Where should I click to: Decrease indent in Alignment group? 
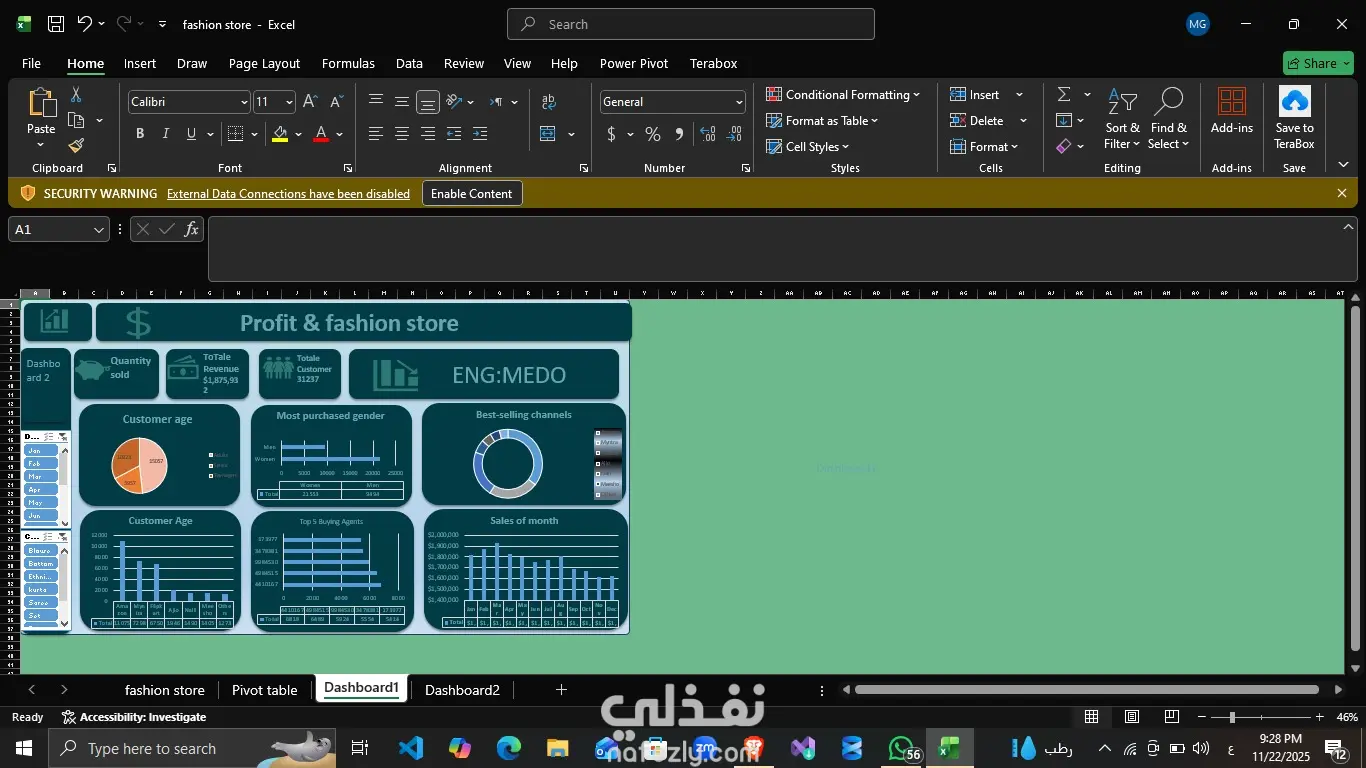click(x=454, y=134)
